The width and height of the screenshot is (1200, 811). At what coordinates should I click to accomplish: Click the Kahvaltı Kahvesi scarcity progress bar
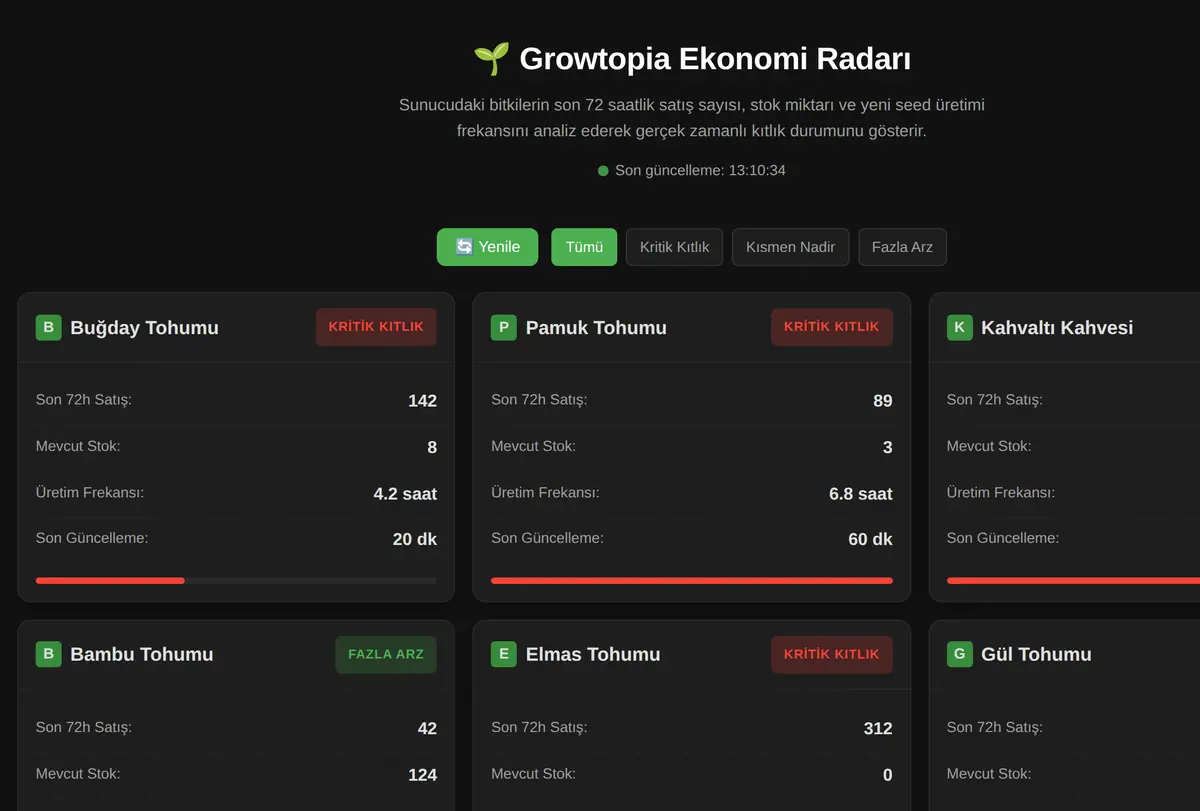(x=1073, y=580)
